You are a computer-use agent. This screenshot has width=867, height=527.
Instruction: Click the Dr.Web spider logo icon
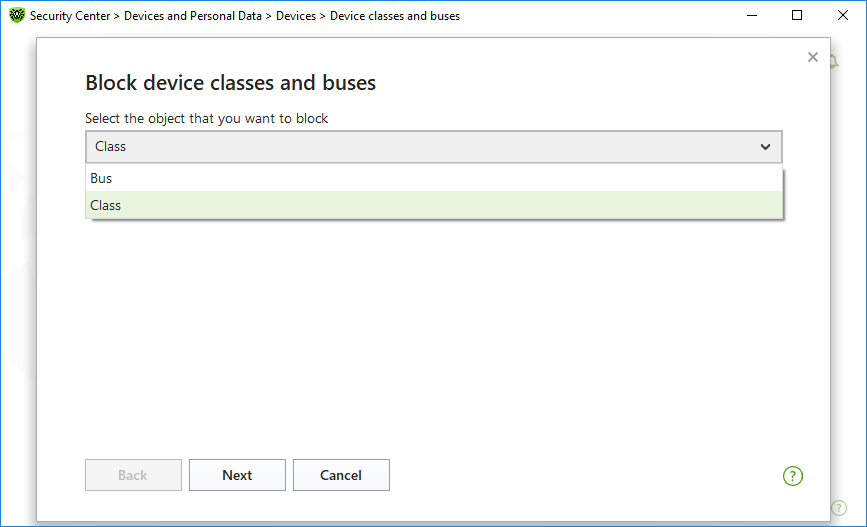(17, 15)
